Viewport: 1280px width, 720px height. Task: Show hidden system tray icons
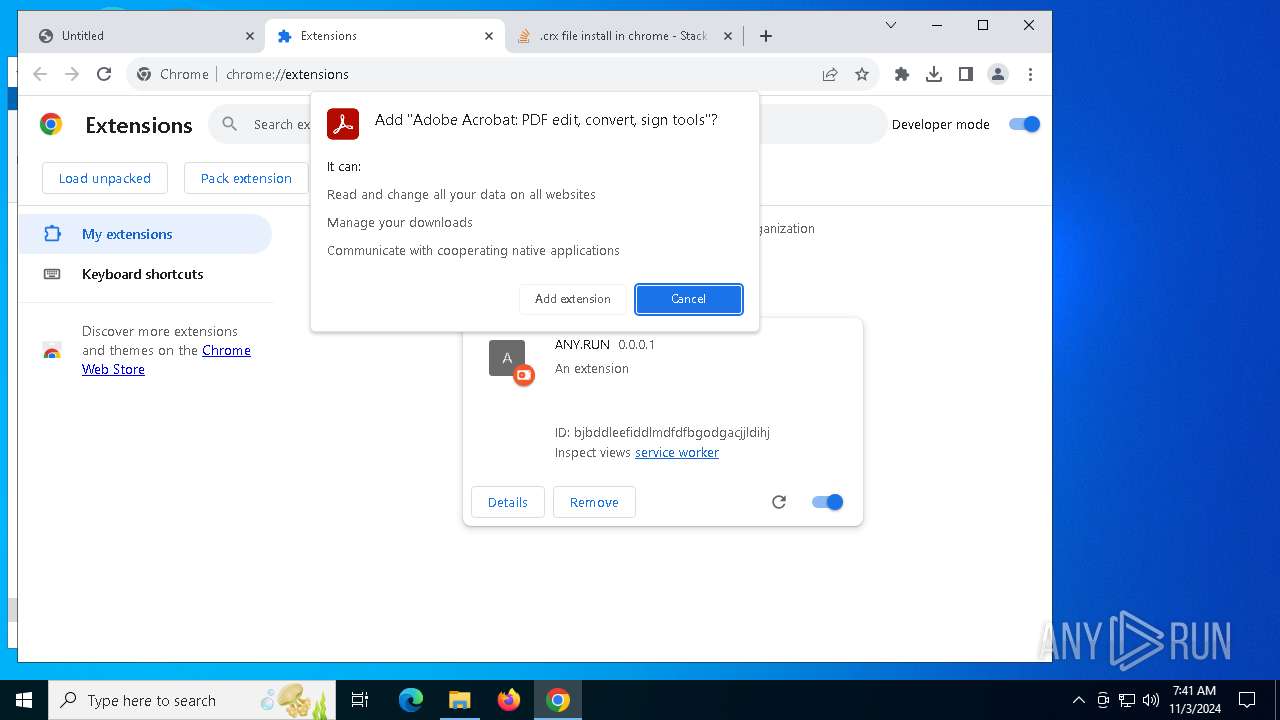click(x=1078, y=700)
